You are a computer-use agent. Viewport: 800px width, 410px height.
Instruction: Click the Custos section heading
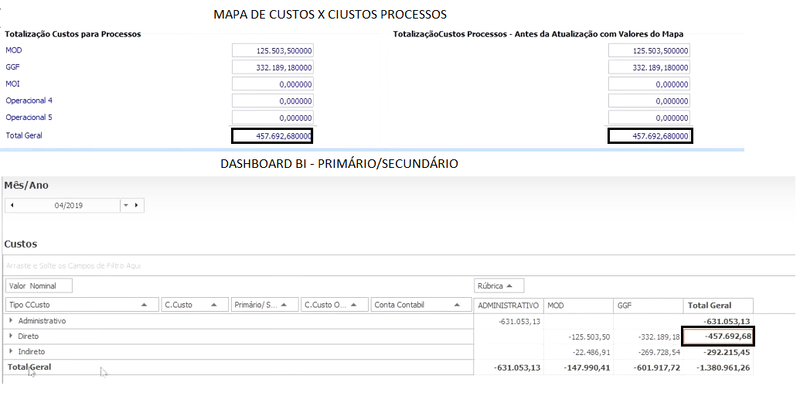(x=20, y=244)
